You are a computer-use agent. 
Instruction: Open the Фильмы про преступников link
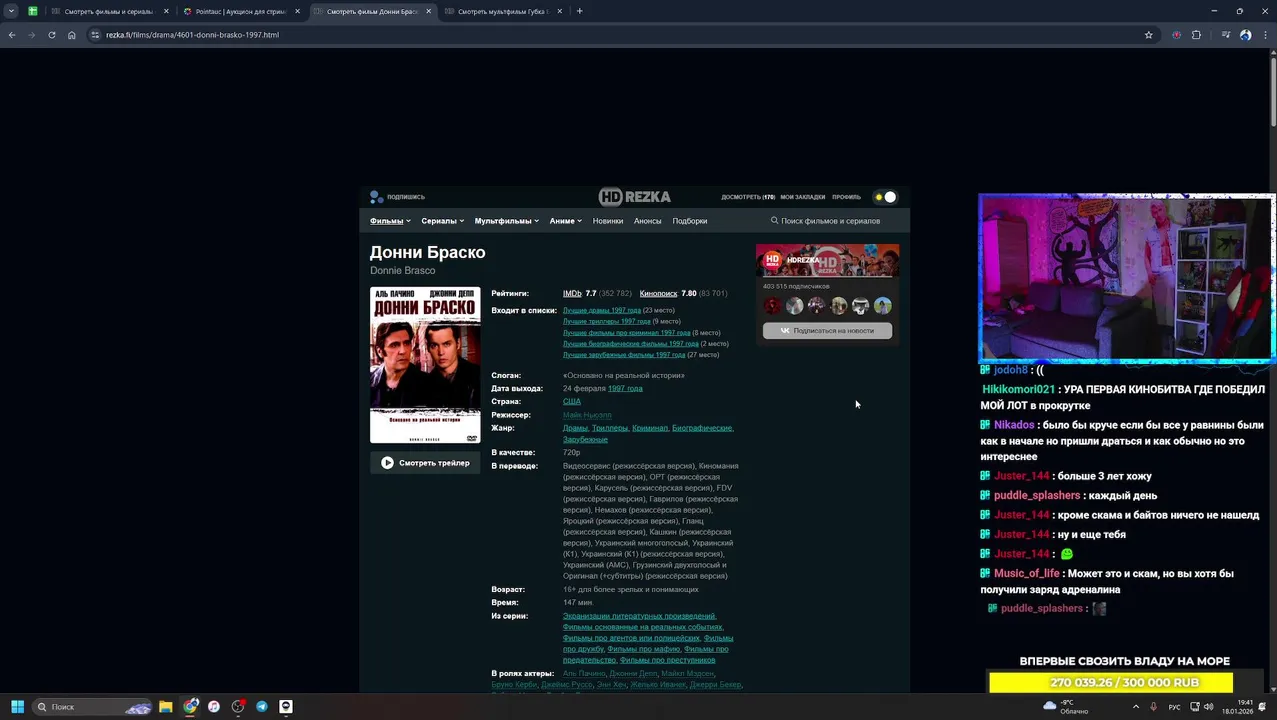[667, 660]
